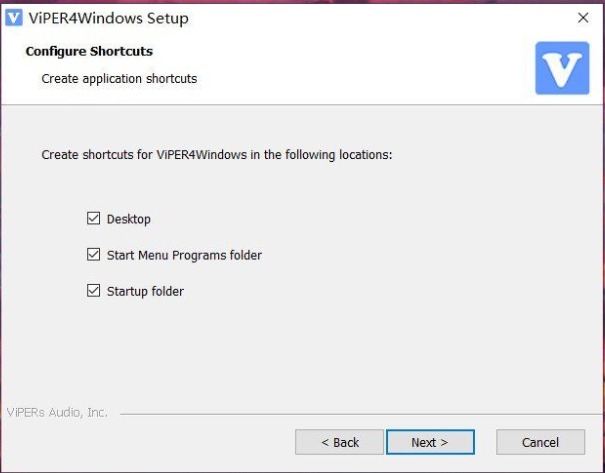Click the "Create shortcuts for ViPER4Windows" instruction text
The image size is (605, 473).
click(x=216, y=155)
